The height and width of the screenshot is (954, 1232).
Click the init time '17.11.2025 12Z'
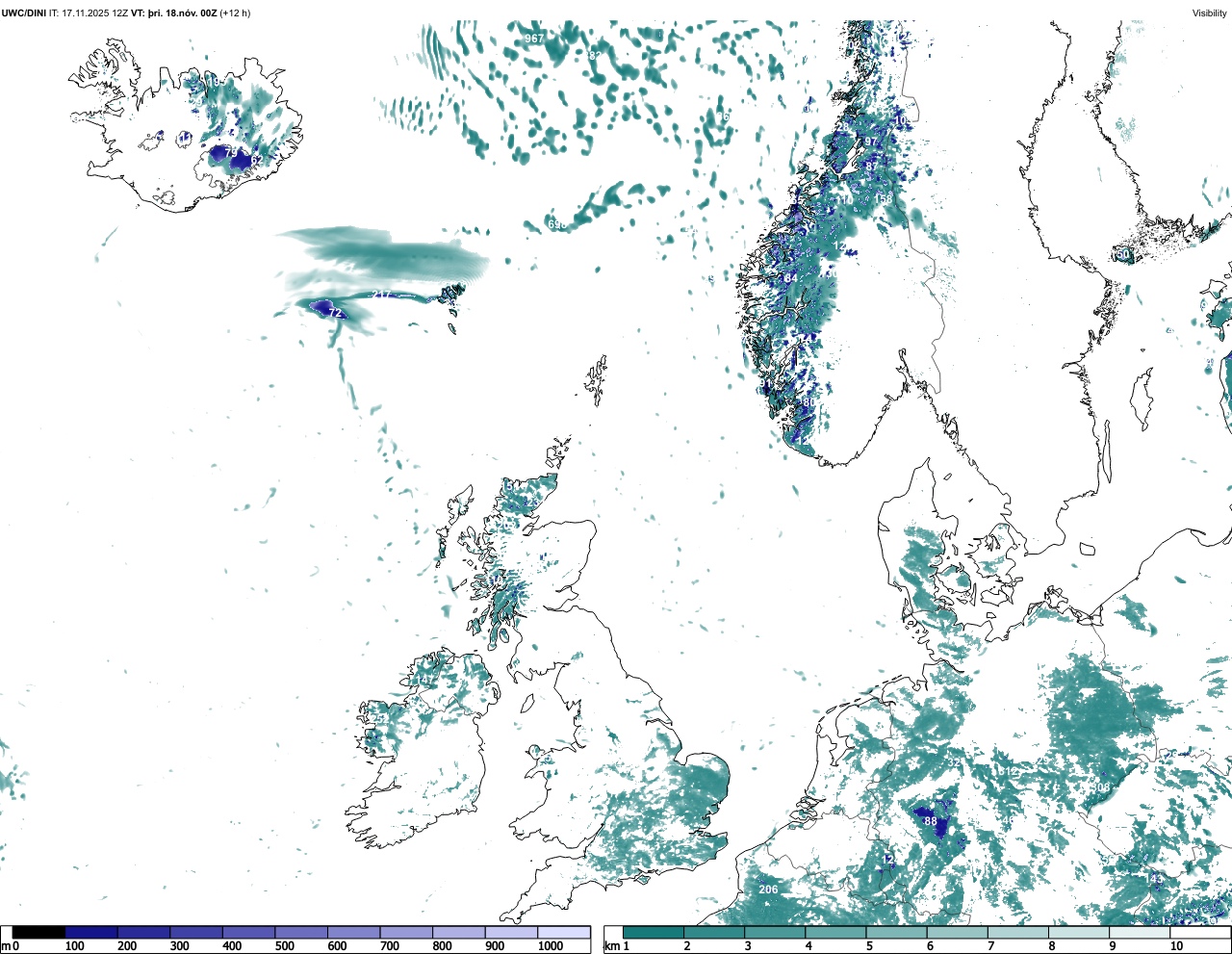[x=94, y=13]
